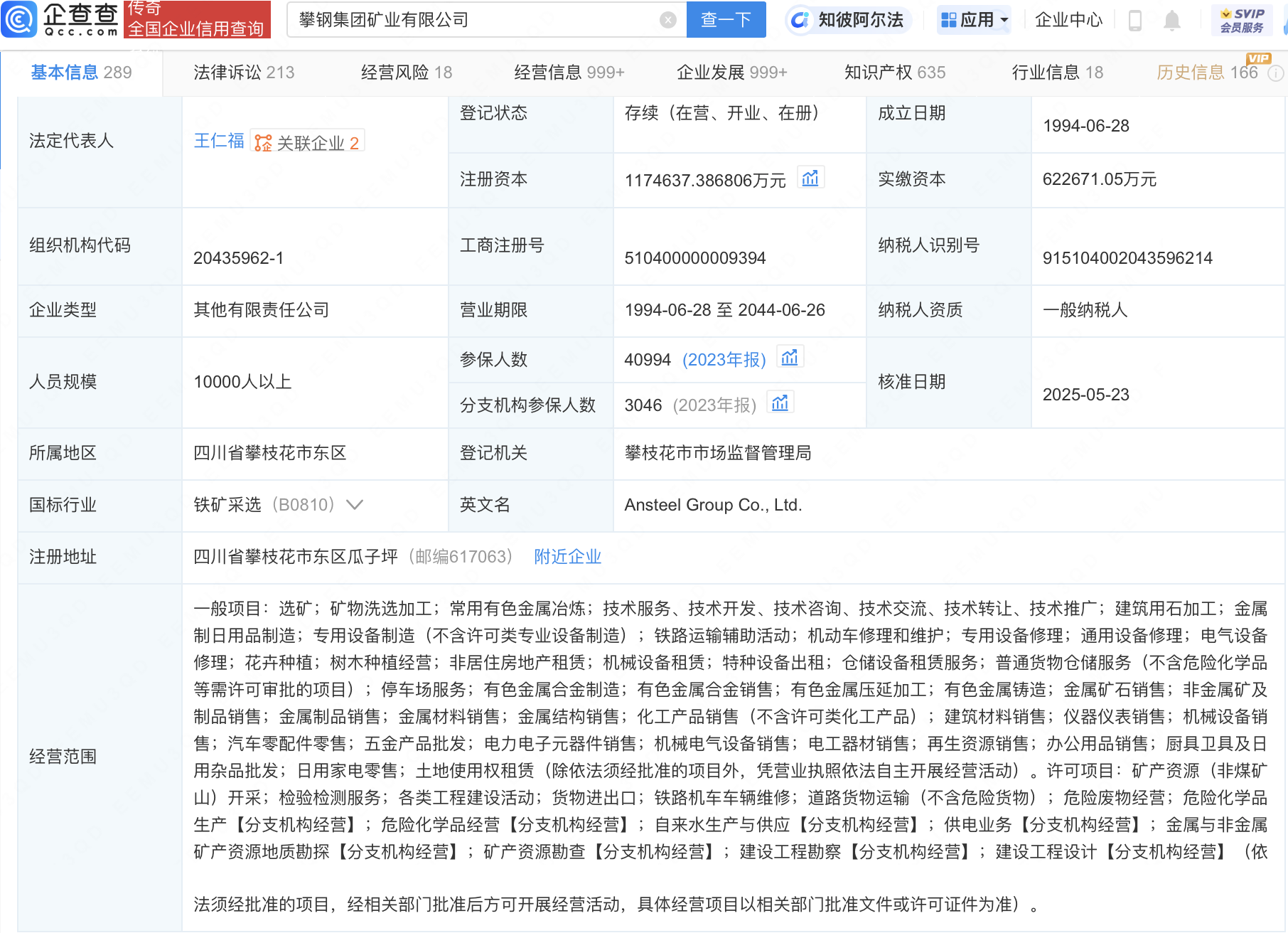
Task: Click the 查一下 search button
Action: coord(726,19)
